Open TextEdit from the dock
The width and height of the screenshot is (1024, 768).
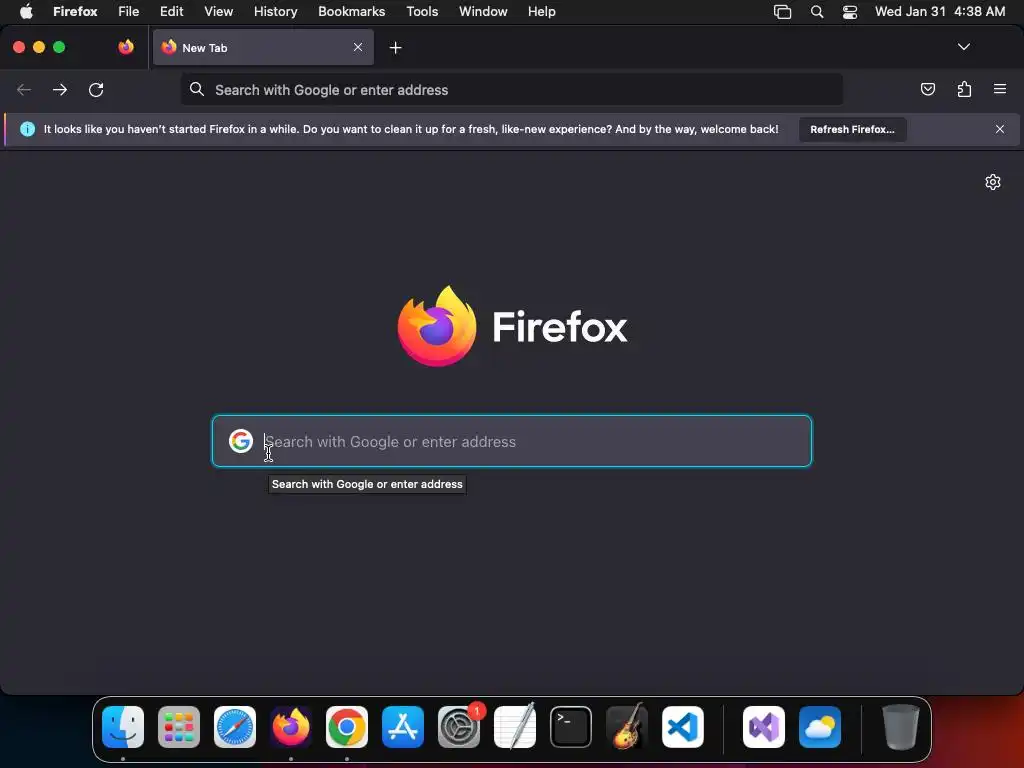[x=515, y=727]
